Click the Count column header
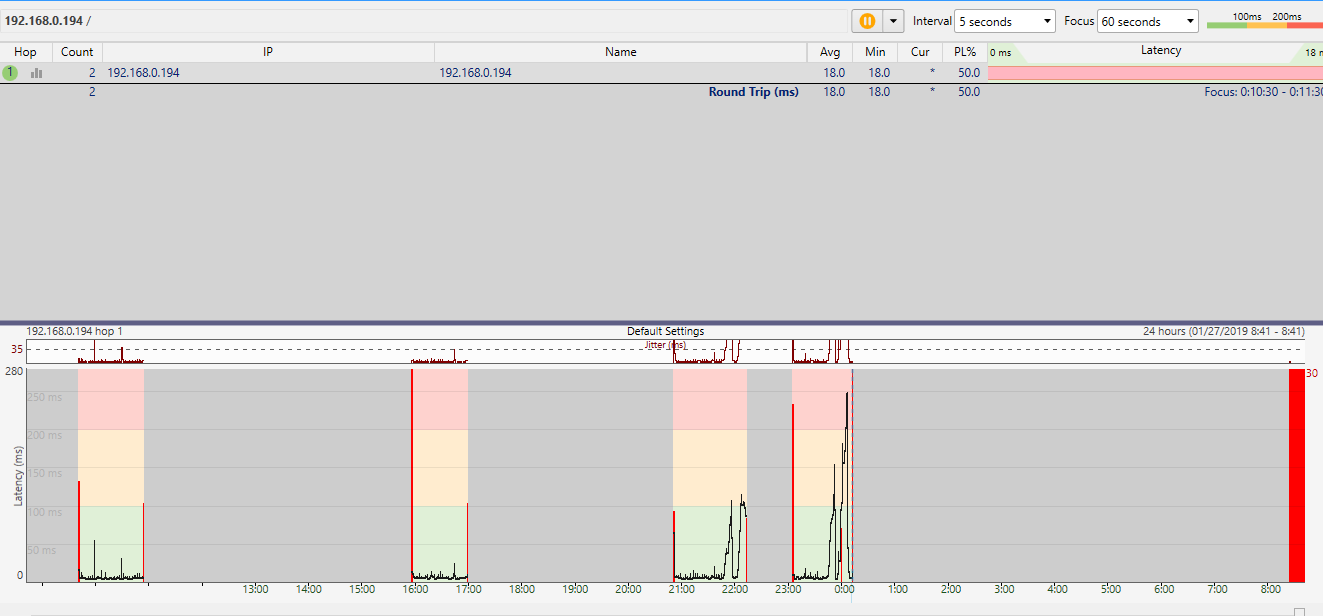The width and height of the screenshot is (1323, 616). (x=77, y=52)
